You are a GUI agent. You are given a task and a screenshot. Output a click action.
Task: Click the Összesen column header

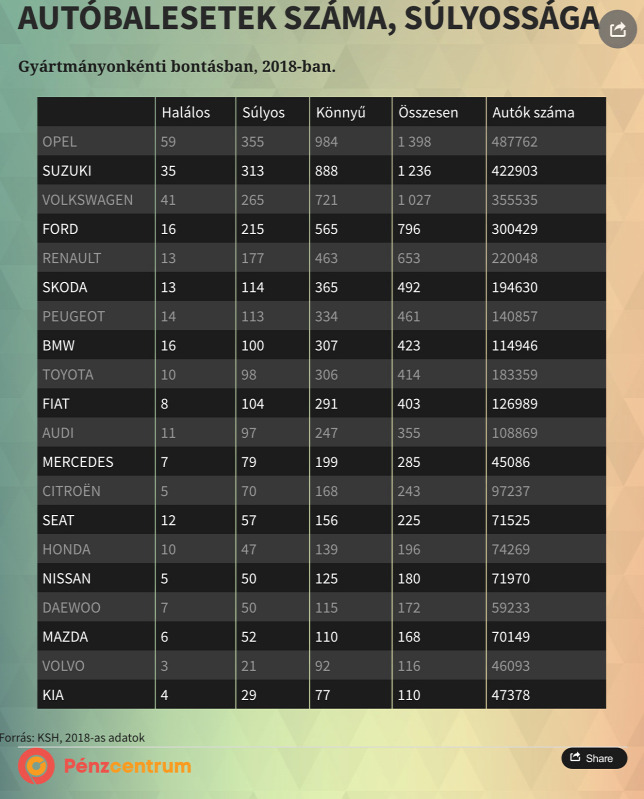click(x=428, y=112)
